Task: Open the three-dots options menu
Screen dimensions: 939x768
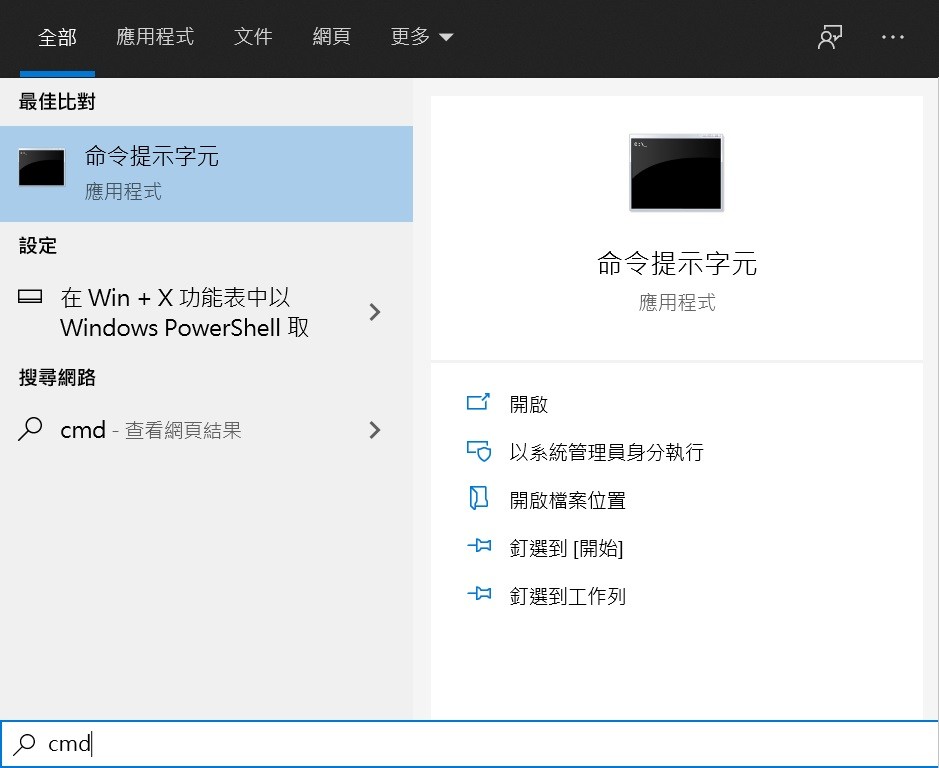Action: (x=892, y=37)
